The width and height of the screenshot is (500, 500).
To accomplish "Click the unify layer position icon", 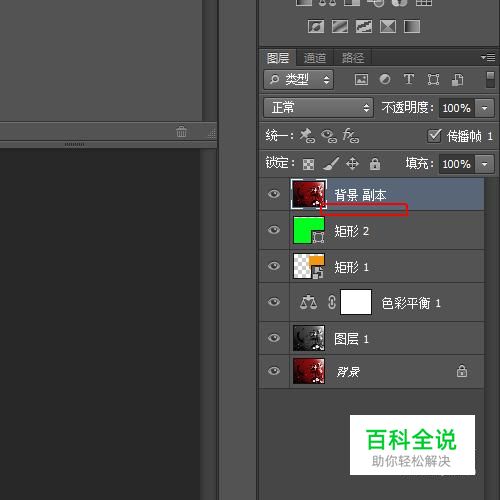I will (307, 136).
